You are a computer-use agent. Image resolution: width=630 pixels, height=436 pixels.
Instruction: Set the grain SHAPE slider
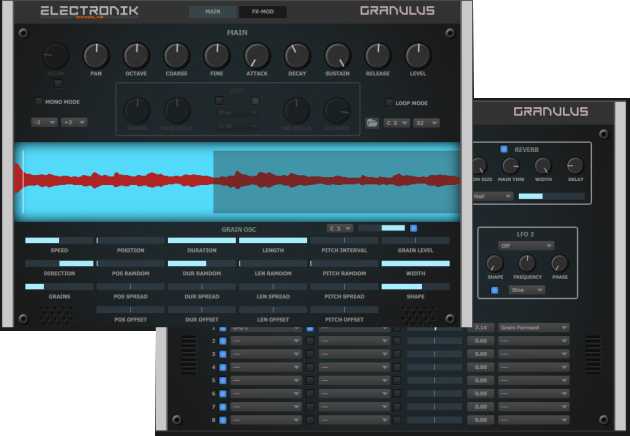pyautogui.click(x=415, y=287)
